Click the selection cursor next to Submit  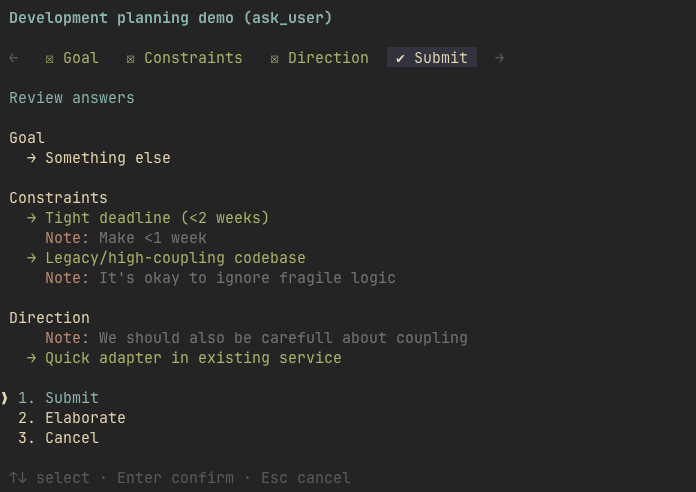[4, 398]
